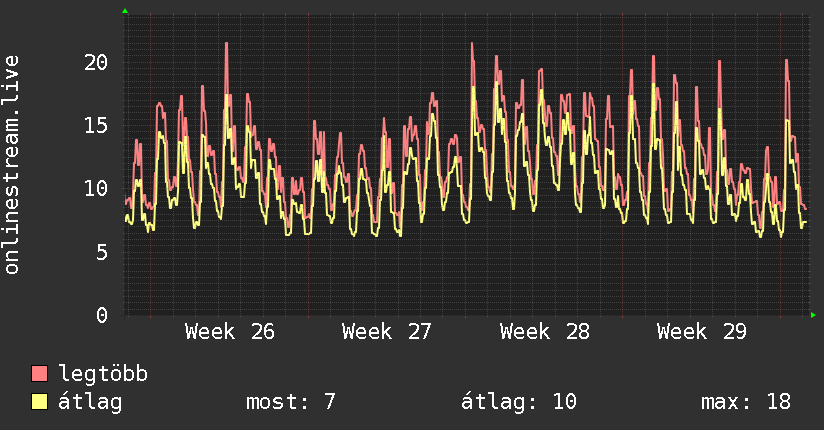Click the green arrow ending the x-axis
Screen dimensions: 824x430
(813, 315)
